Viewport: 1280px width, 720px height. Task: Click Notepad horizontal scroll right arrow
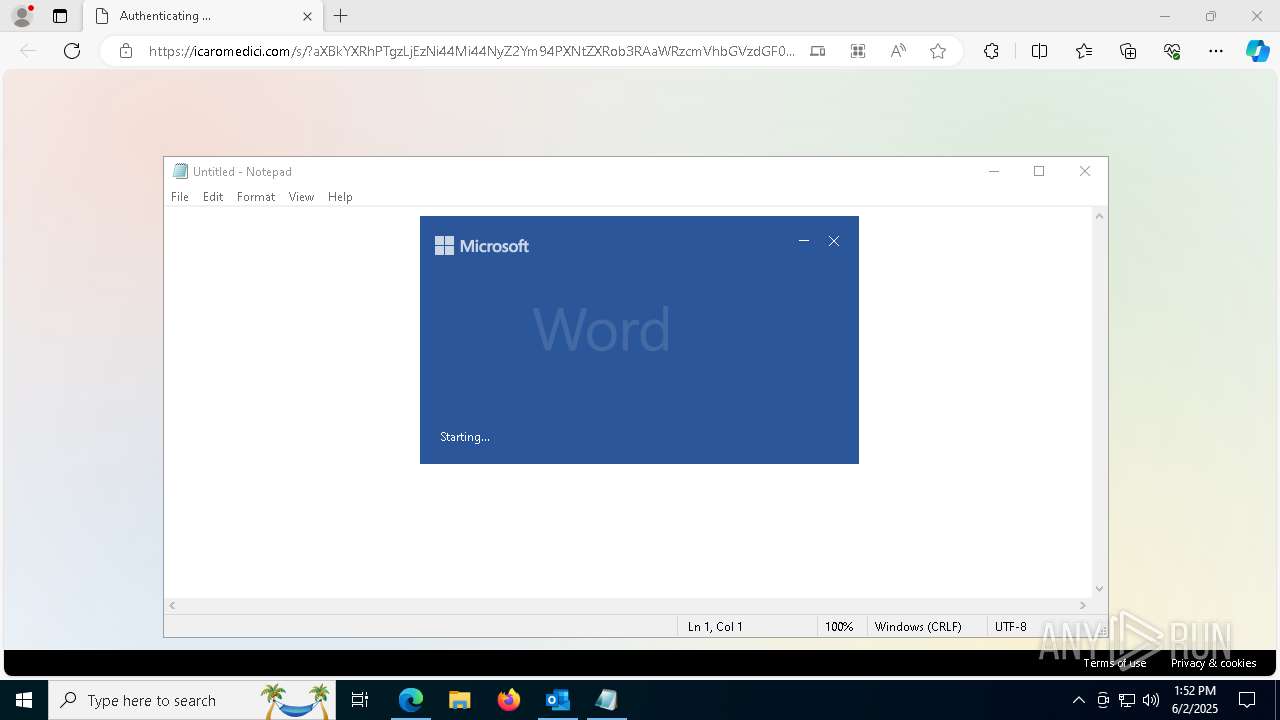click(1082, 605)
